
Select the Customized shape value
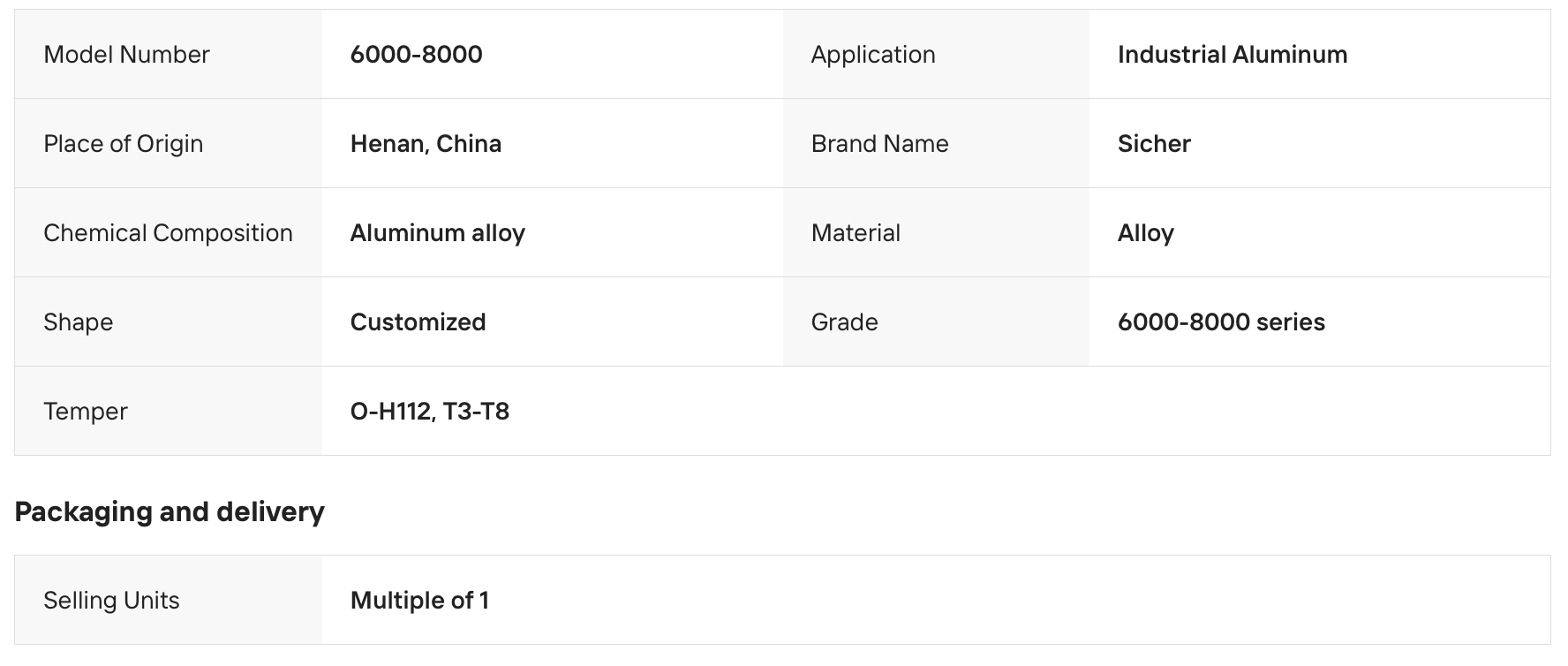click(418, 322)
